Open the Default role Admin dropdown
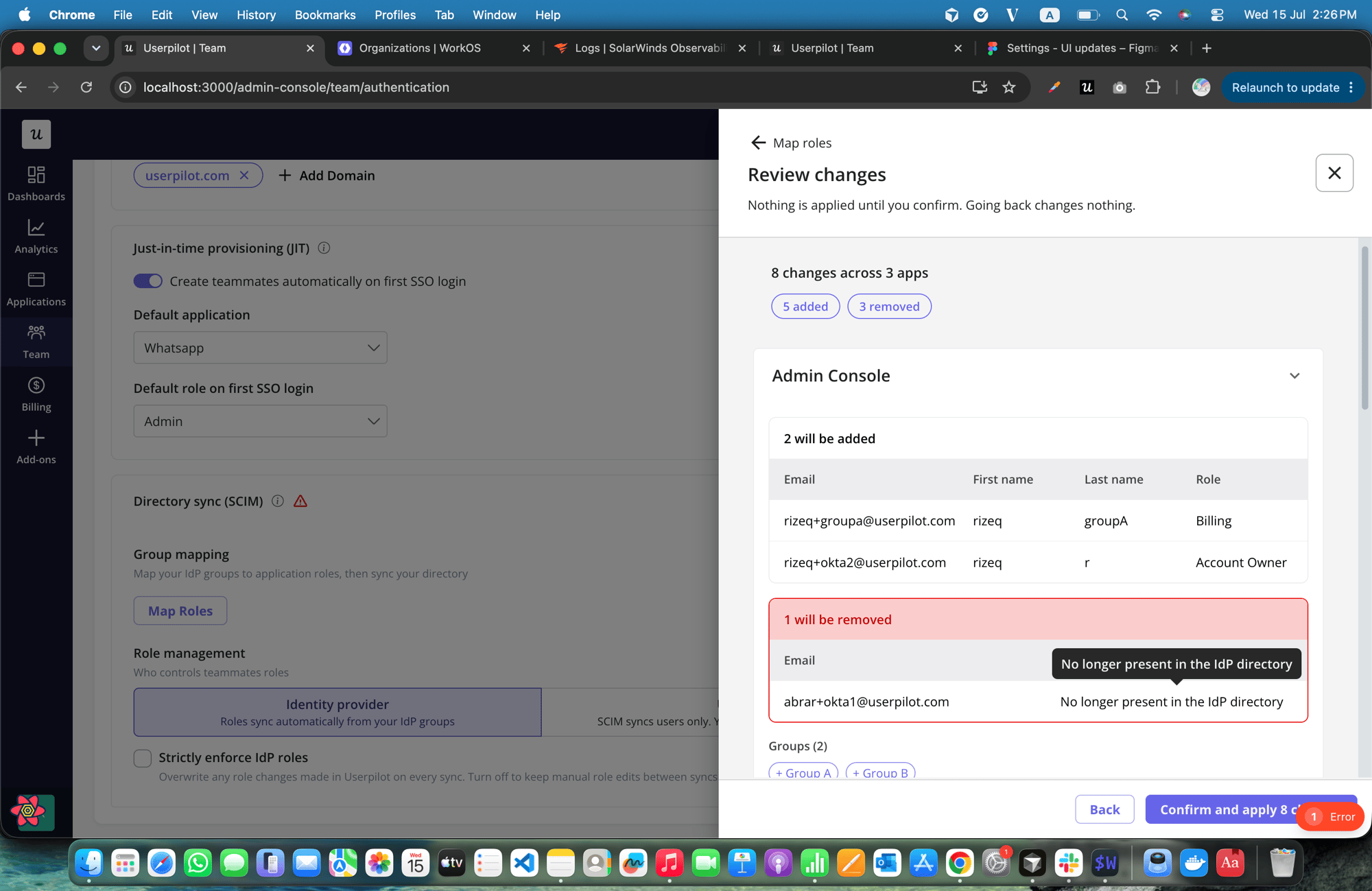The width and height of the screenshot is (1372, 891). [261, 421]
